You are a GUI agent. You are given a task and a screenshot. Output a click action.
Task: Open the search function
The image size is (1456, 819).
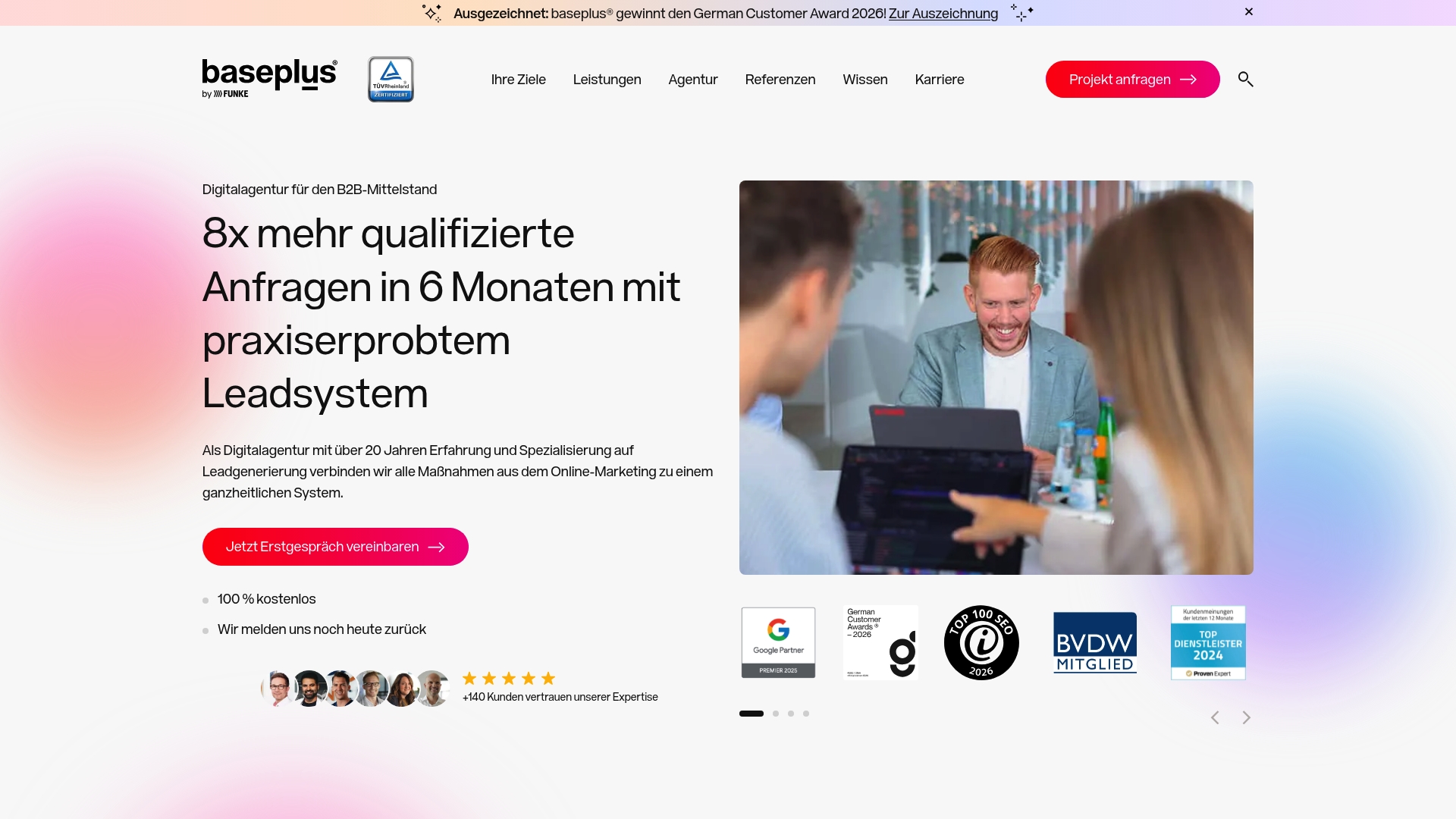1246,79
